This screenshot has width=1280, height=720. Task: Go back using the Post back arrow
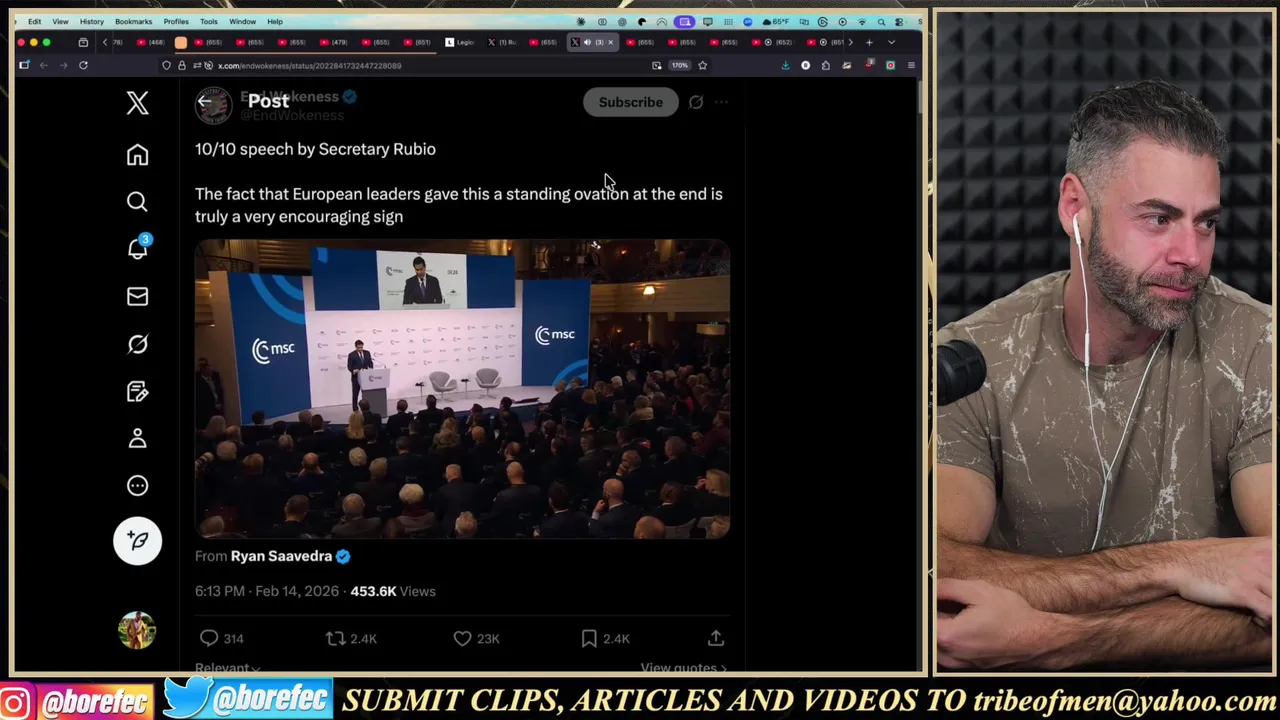pyautogui.click(x=204, y=101)
